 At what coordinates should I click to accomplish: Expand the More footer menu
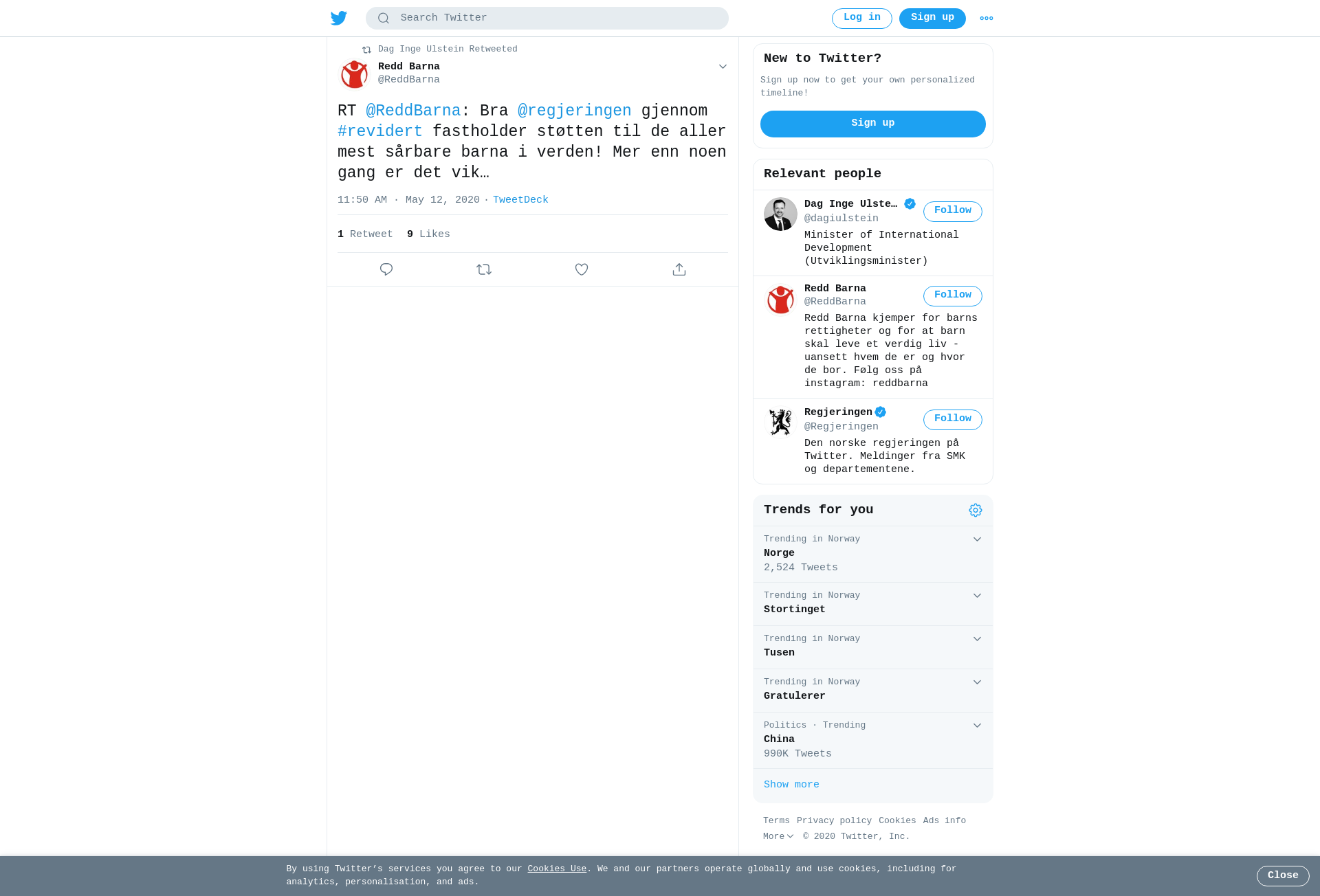[778, 837]
